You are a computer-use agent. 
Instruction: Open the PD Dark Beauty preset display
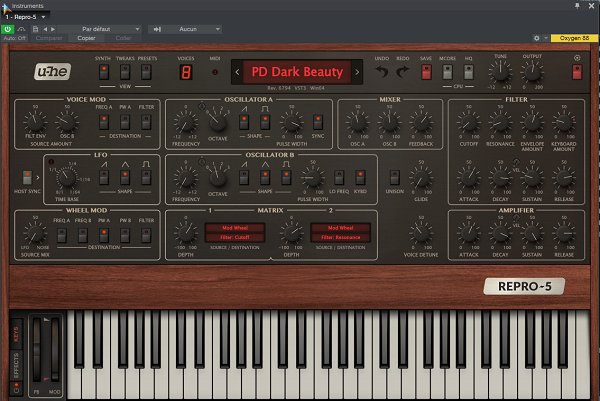click(297, 72)
